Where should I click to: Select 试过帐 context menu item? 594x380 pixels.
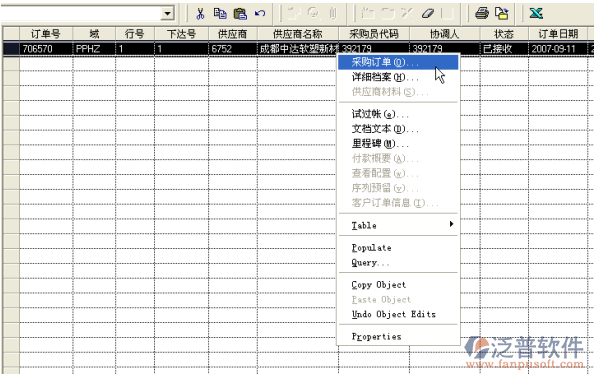pyautogui.click(x=398, y=114)
